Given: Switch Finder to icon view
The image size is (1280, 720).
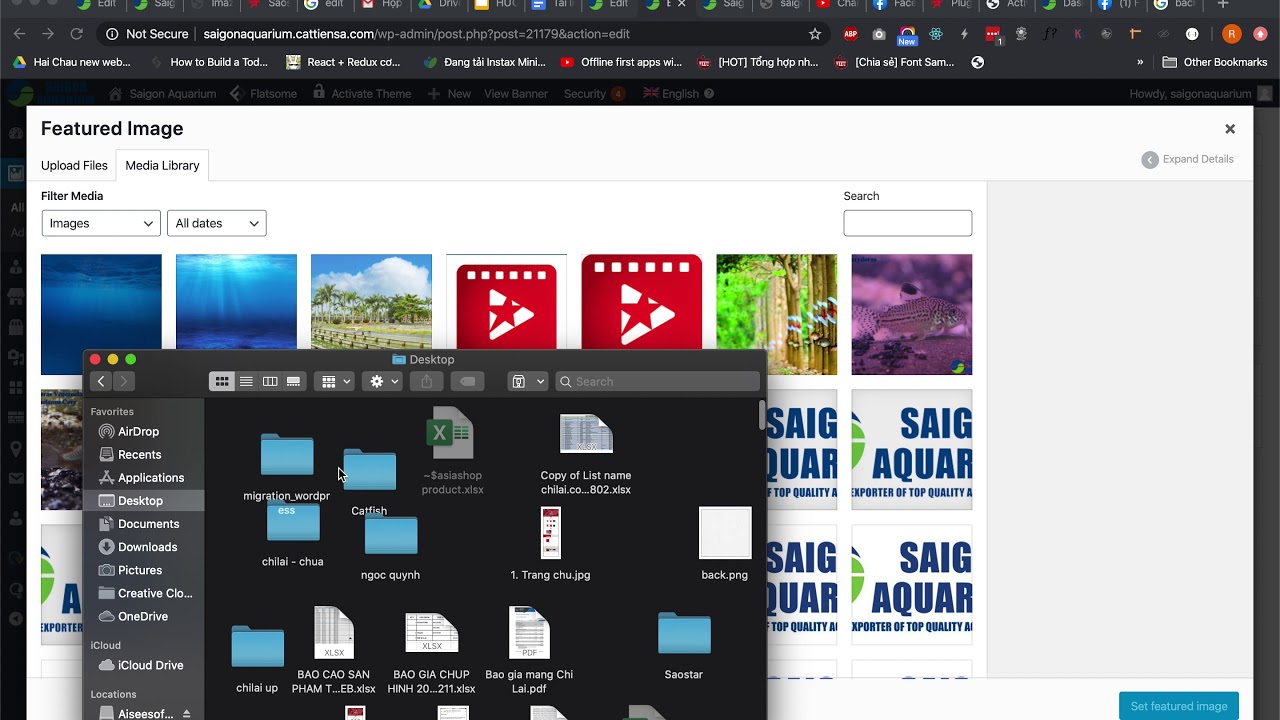Looking at the screenshot, I should [x=222, y=381].
